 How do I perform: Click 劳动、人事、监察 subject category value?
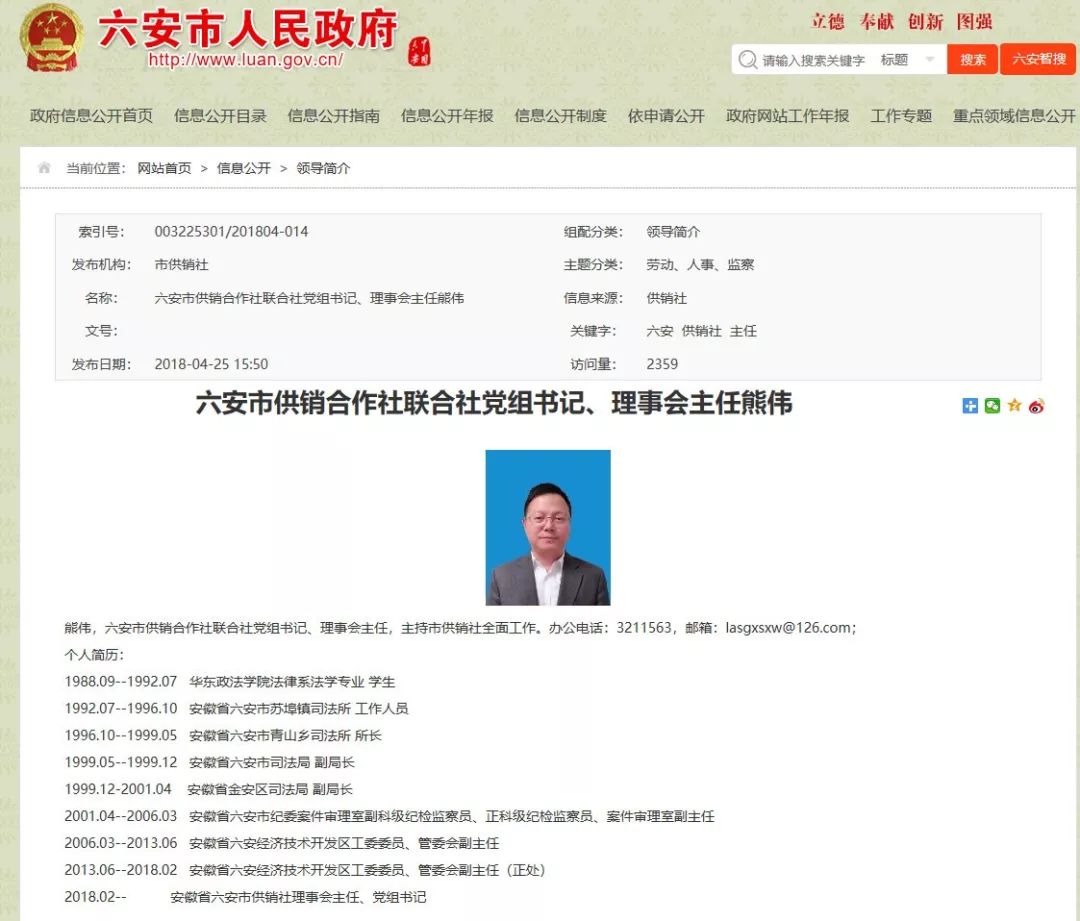[700, 265]
